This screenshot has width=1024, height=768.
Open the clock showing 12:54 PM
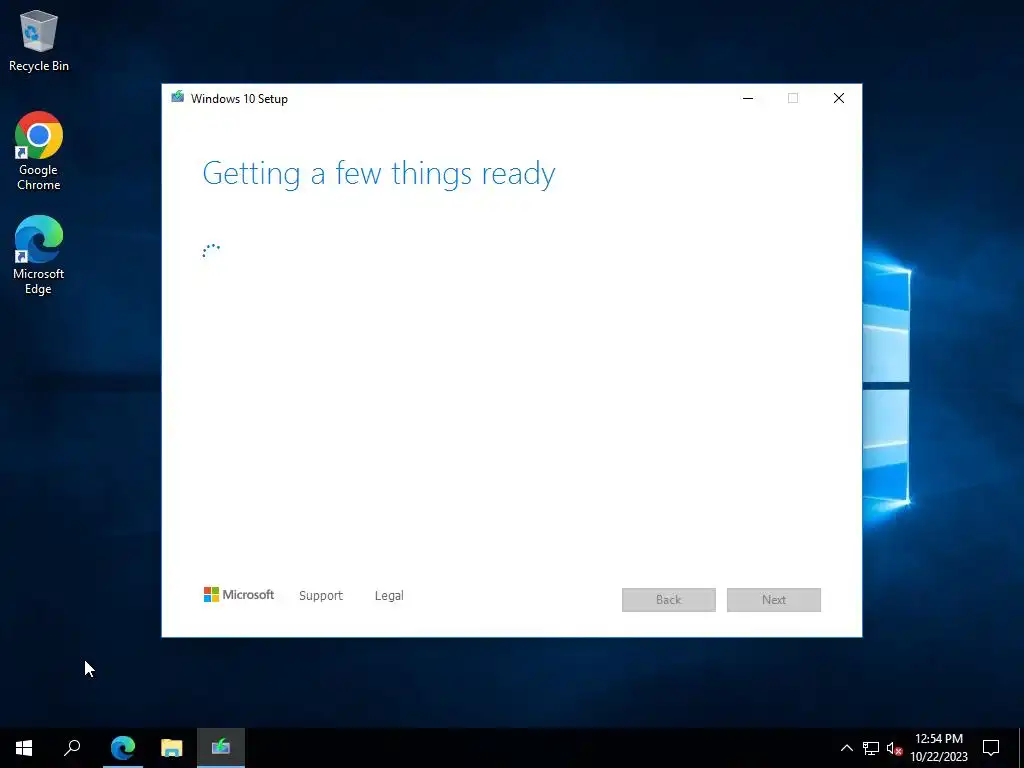coord(939,748)
